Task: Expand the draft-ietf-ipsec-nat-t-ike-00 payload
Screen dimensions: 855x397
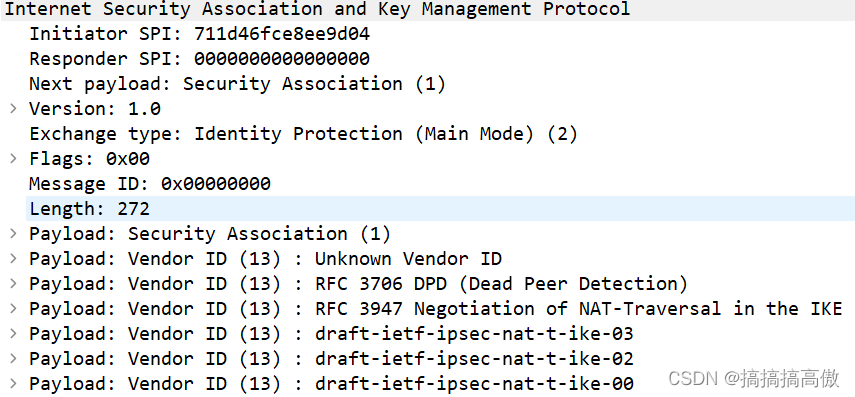Action: pyautogui.click(x=14, y=383)
